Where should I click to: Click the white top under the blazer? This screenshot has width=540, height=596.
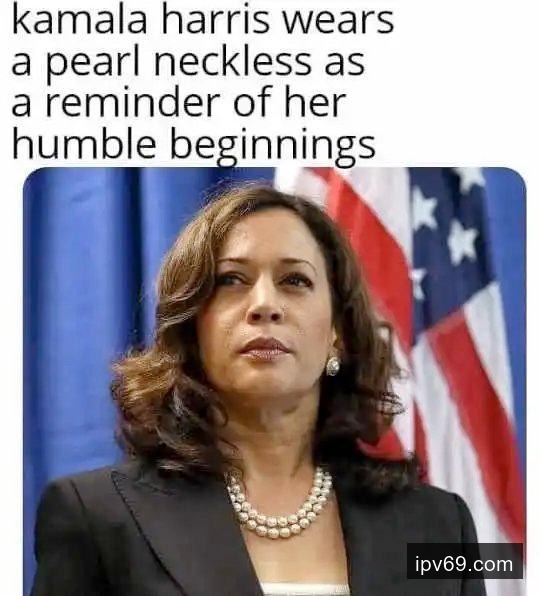click(306, 589)
